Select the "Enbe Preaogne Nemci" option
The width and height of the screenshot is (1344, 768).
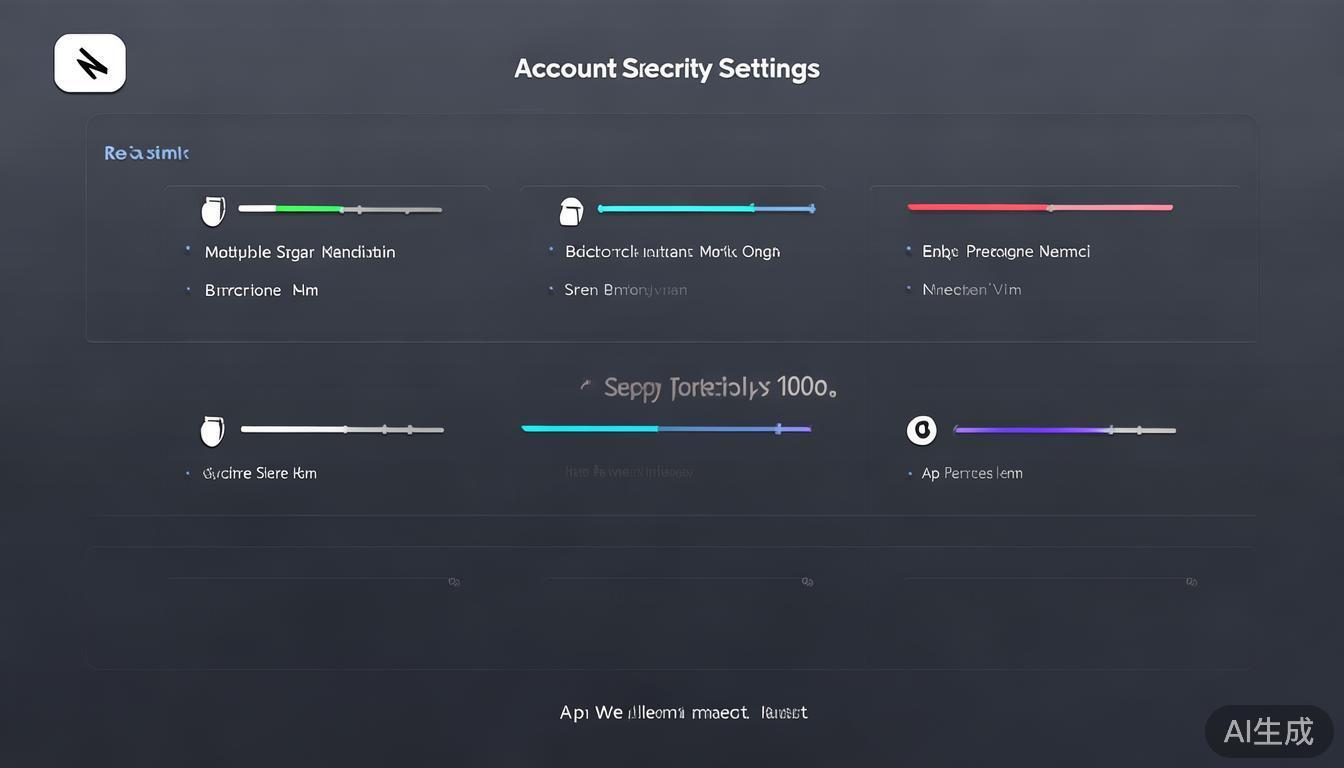[1005, 251]
